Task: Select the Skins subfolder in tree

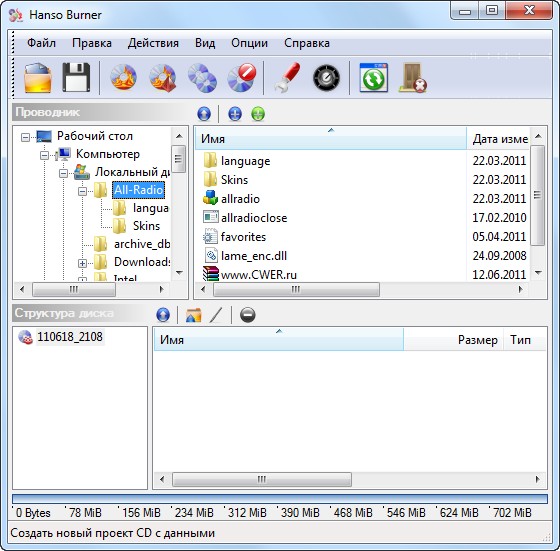Action: [x=146, y=226]
